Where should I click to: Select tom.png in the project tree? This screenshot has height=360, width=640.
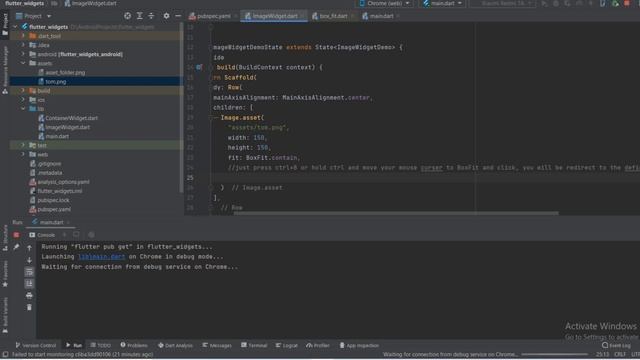pos(56,82)
